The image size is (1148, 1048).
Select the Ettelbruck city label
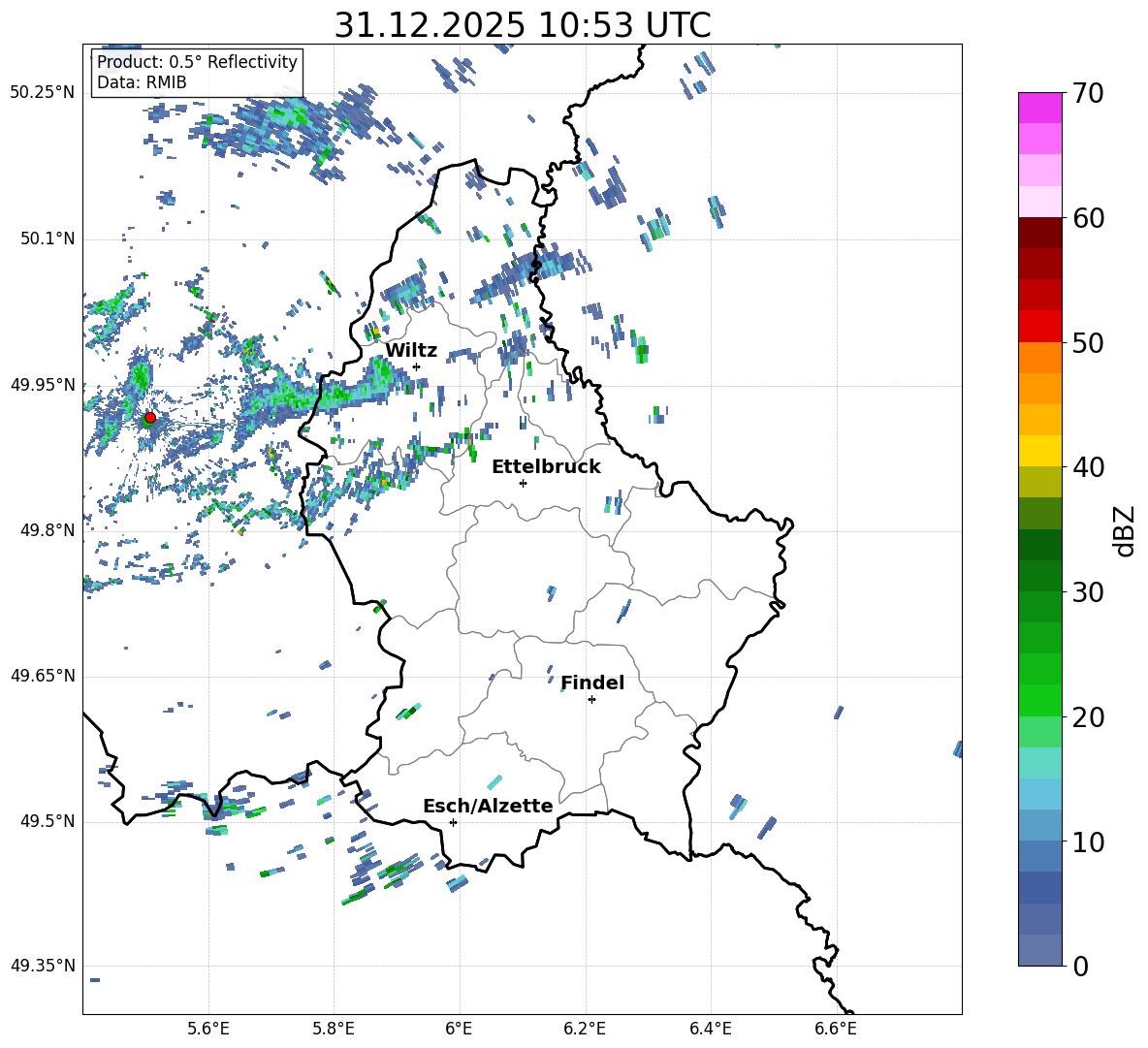pos(546,466)
